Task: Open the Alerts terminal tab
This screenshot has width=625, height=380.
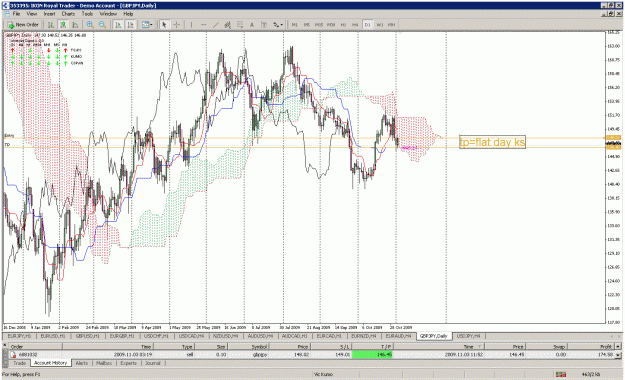Action: pos(82,363)
